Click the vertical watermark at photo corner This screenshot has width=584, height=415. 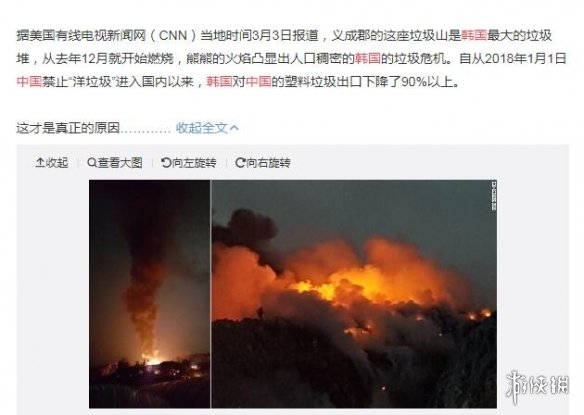pyautogui.click(x=493, y=196)
